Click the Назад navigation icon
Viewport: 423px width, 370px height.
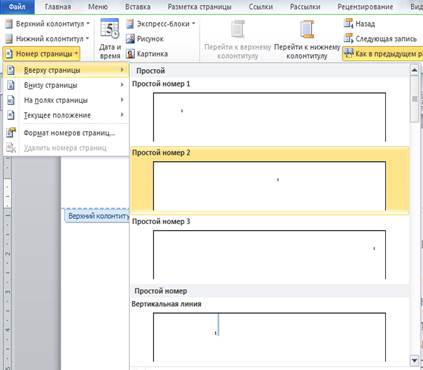348,24
